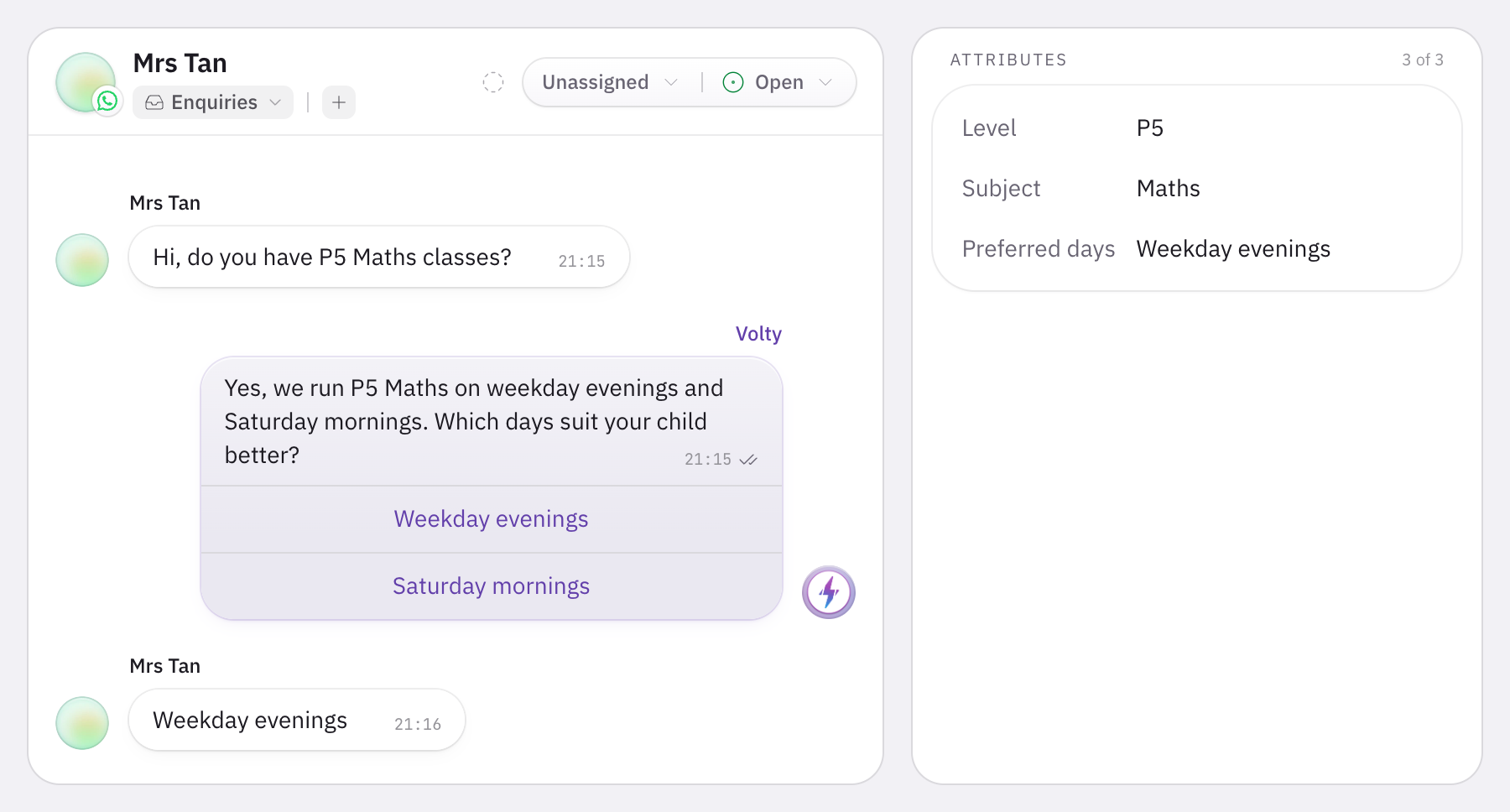Click Mrs Tan's 'Weekday evenings' message bubble
The height and width of the screenshot is (812, 1510).
click(297, 720)
